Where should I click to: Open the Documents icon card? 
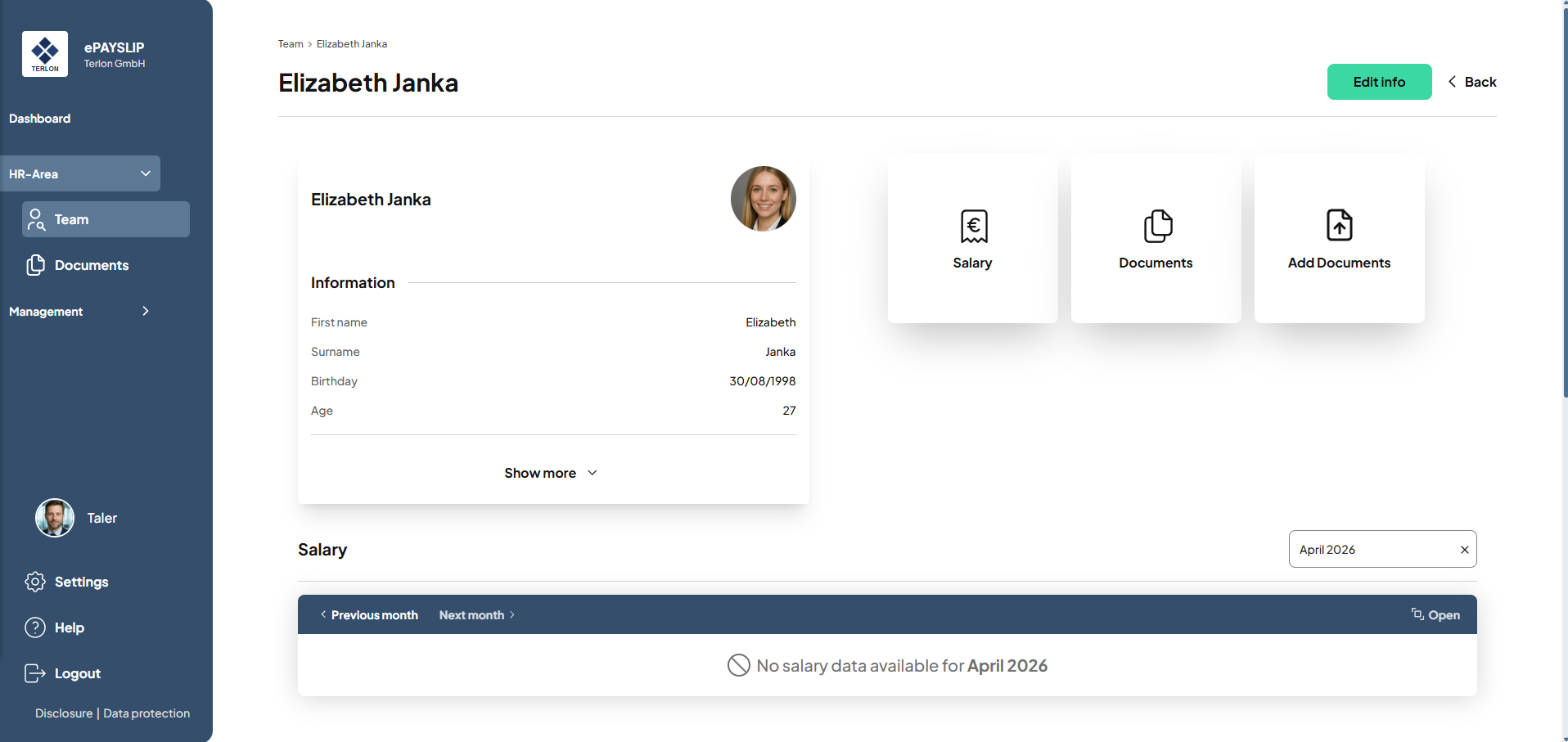point(1156,237)
